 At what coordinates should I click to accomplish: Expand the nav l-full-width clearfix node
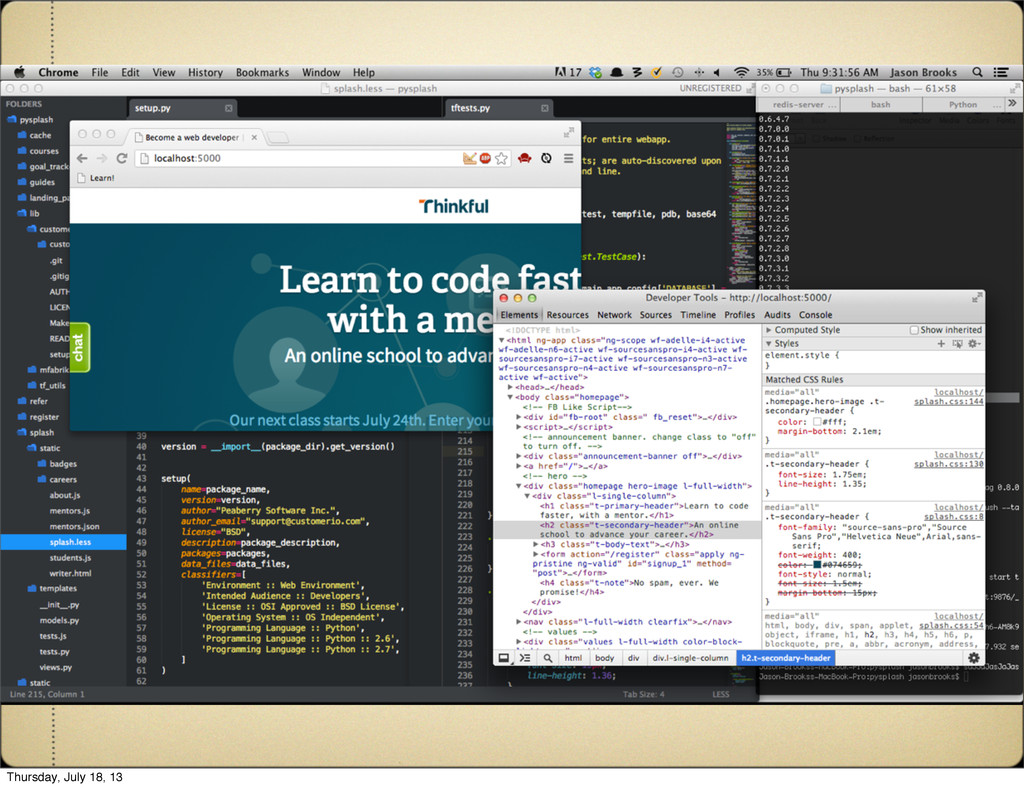[519, 622]
